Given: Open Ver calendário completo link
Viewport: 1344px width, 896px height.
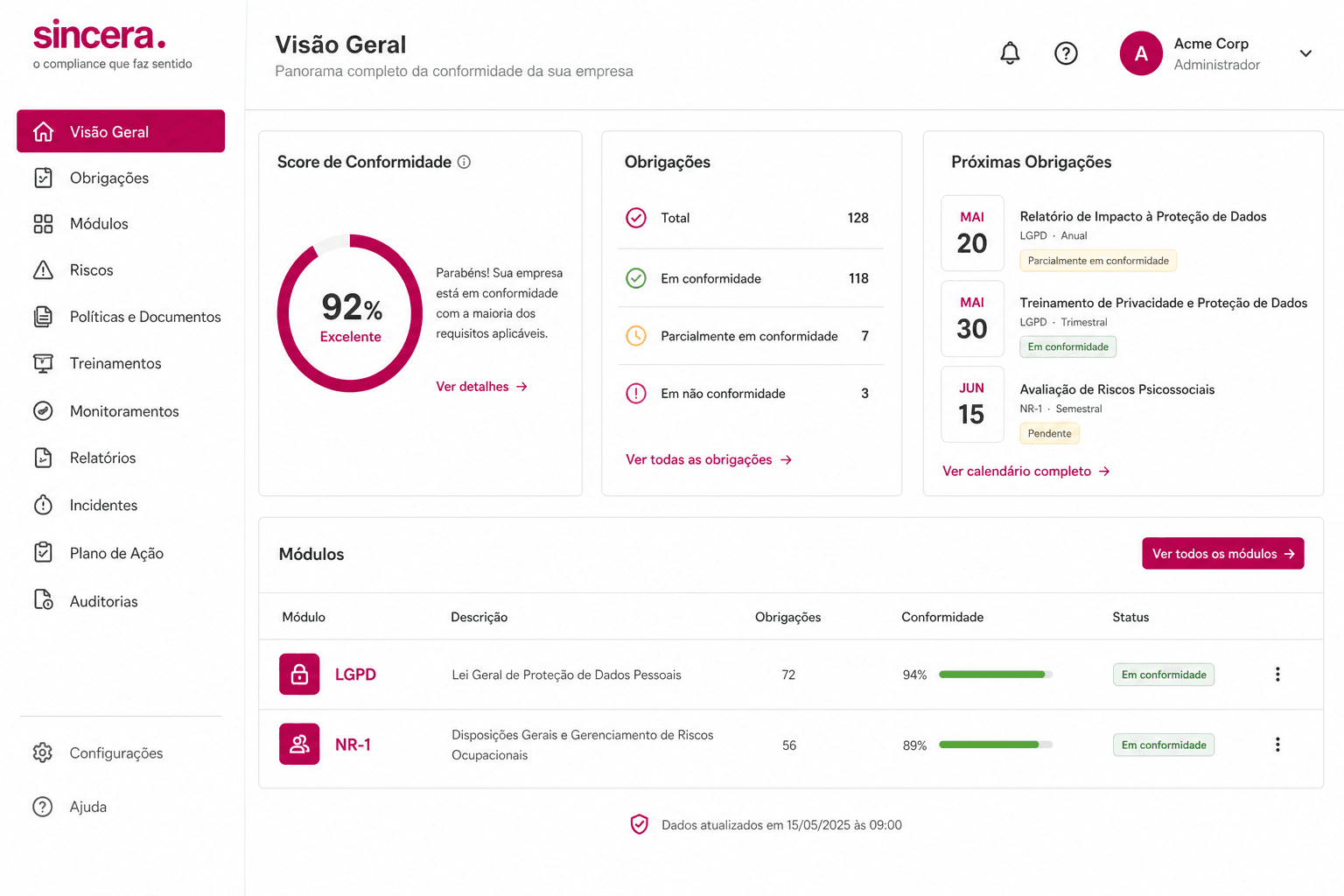Looking at the screenshot, I should 1026,471.
